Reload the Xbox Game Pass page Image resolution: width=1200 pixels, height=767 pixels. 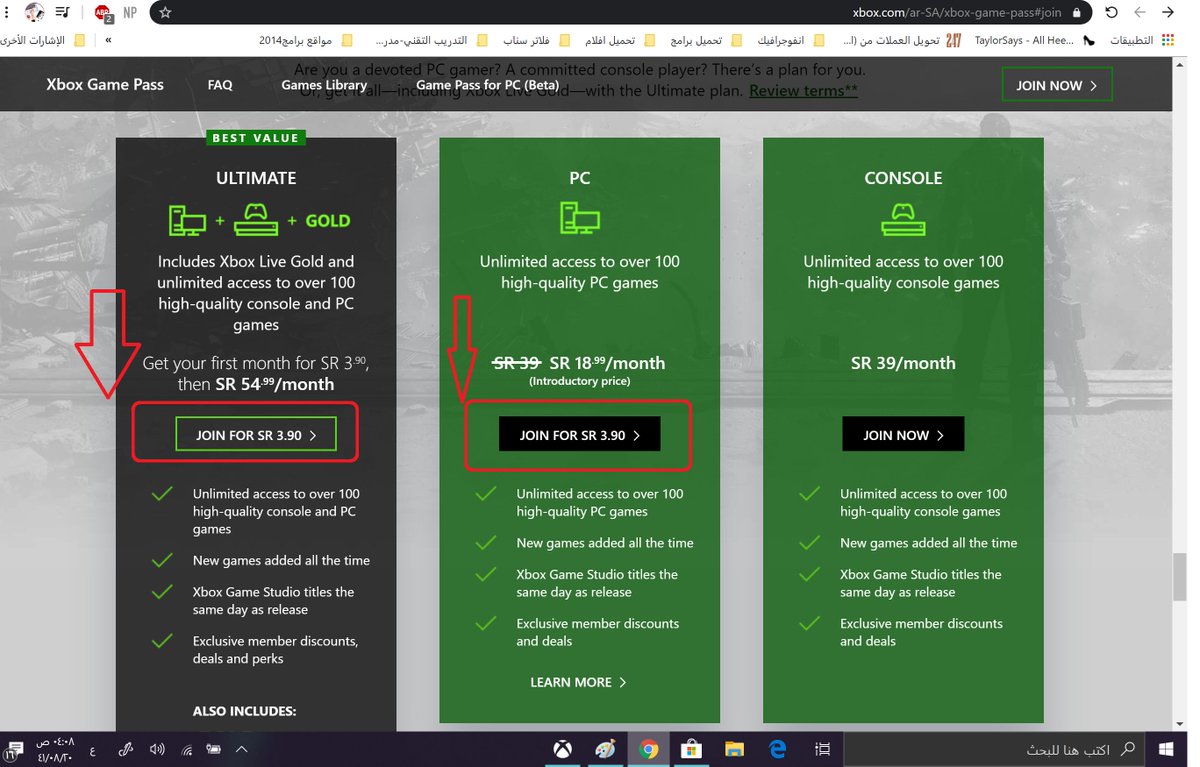point(1111,13)
